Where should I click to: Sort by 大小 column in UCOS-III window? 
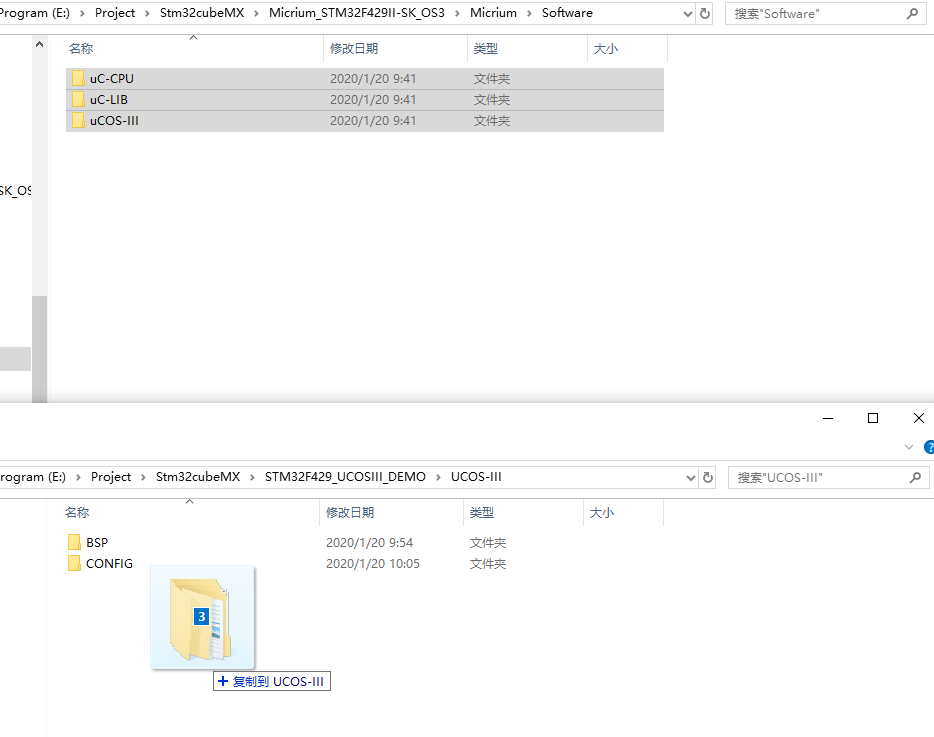tap(624, 512)
